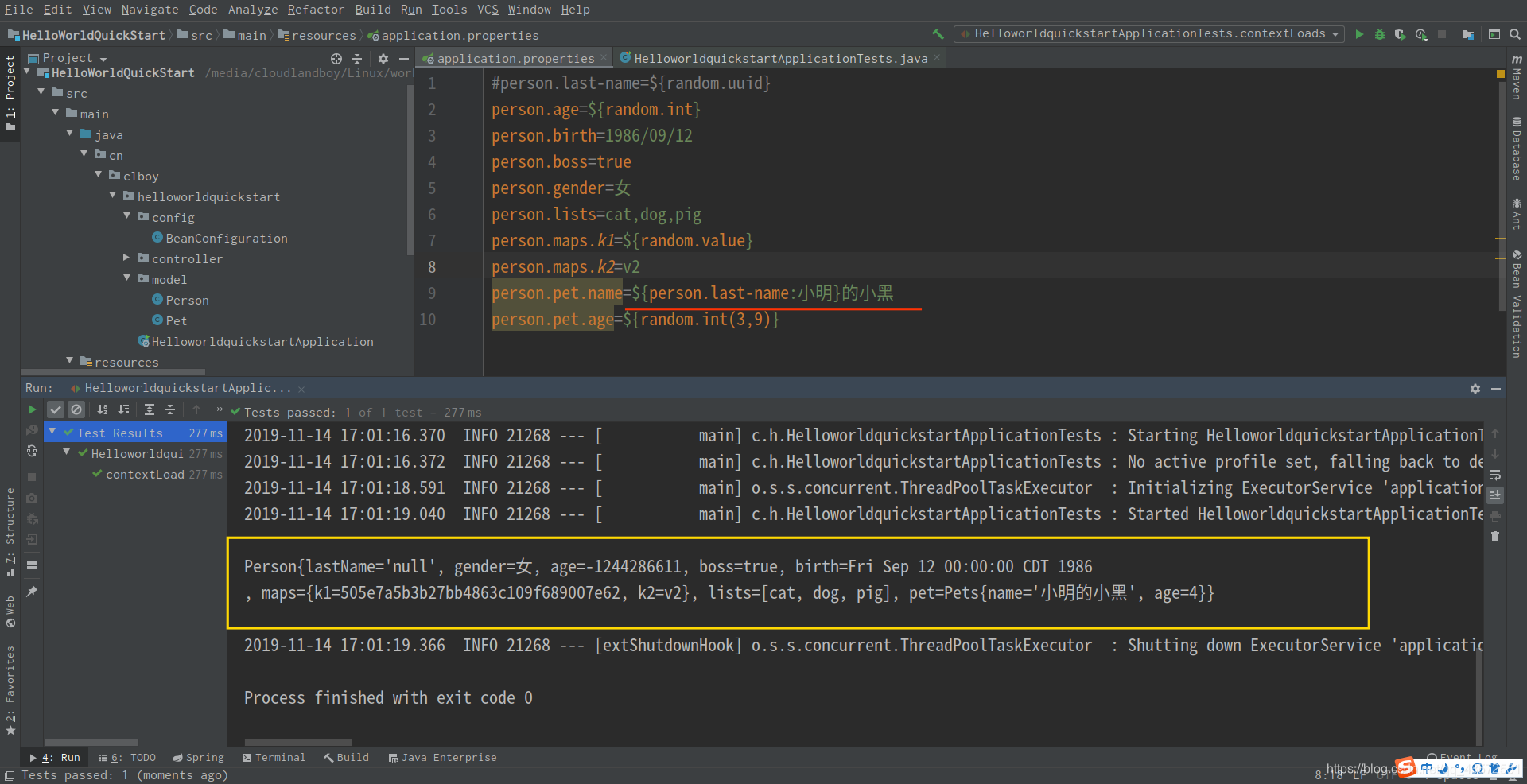
Task: Select Person class in model package
Action: tap(181, 300)
